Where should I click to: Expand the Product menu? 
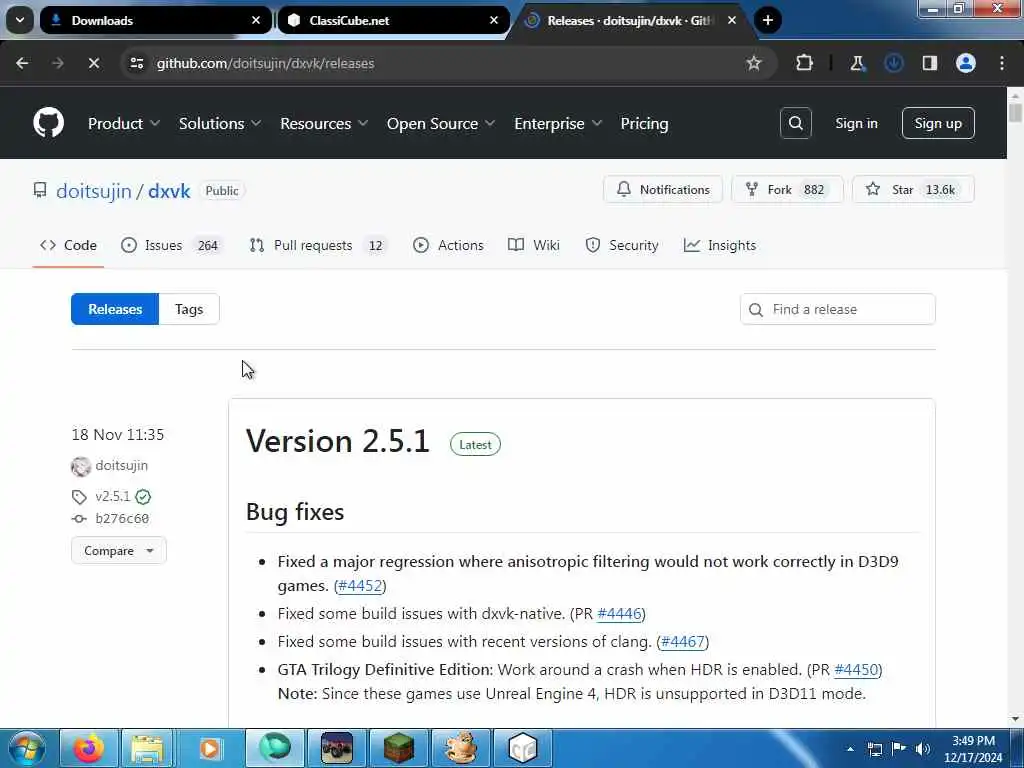123,123
